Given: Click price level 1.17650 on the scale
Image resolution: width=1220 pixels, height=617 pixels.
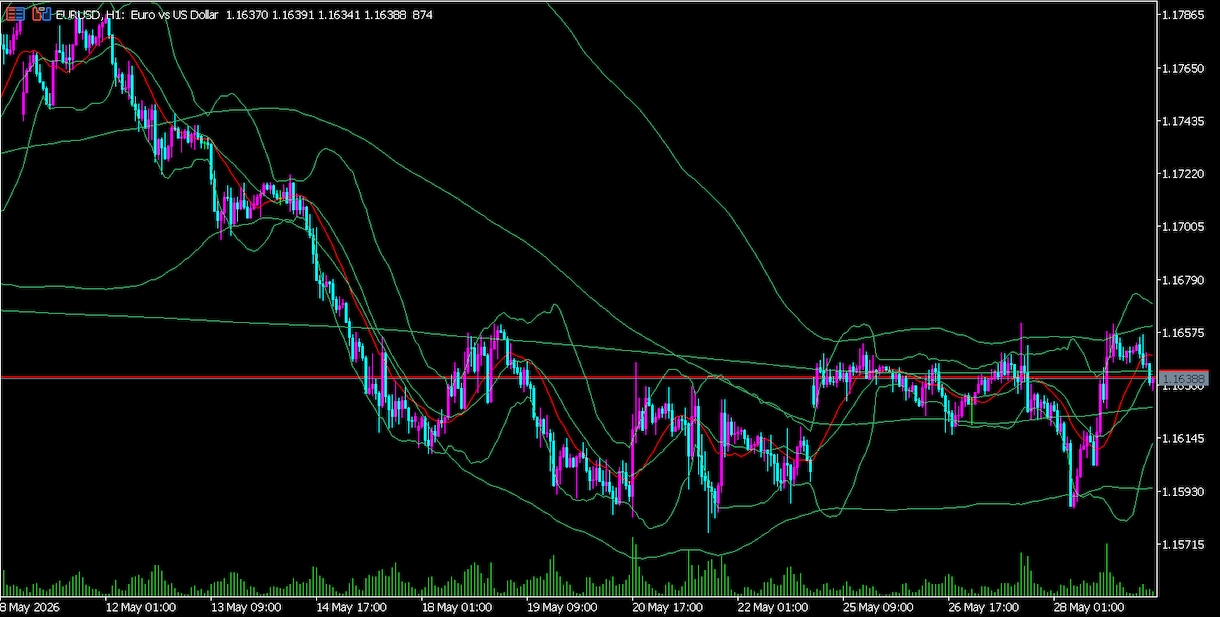Looking at the screenshot, I should [x=1185, y=68].
